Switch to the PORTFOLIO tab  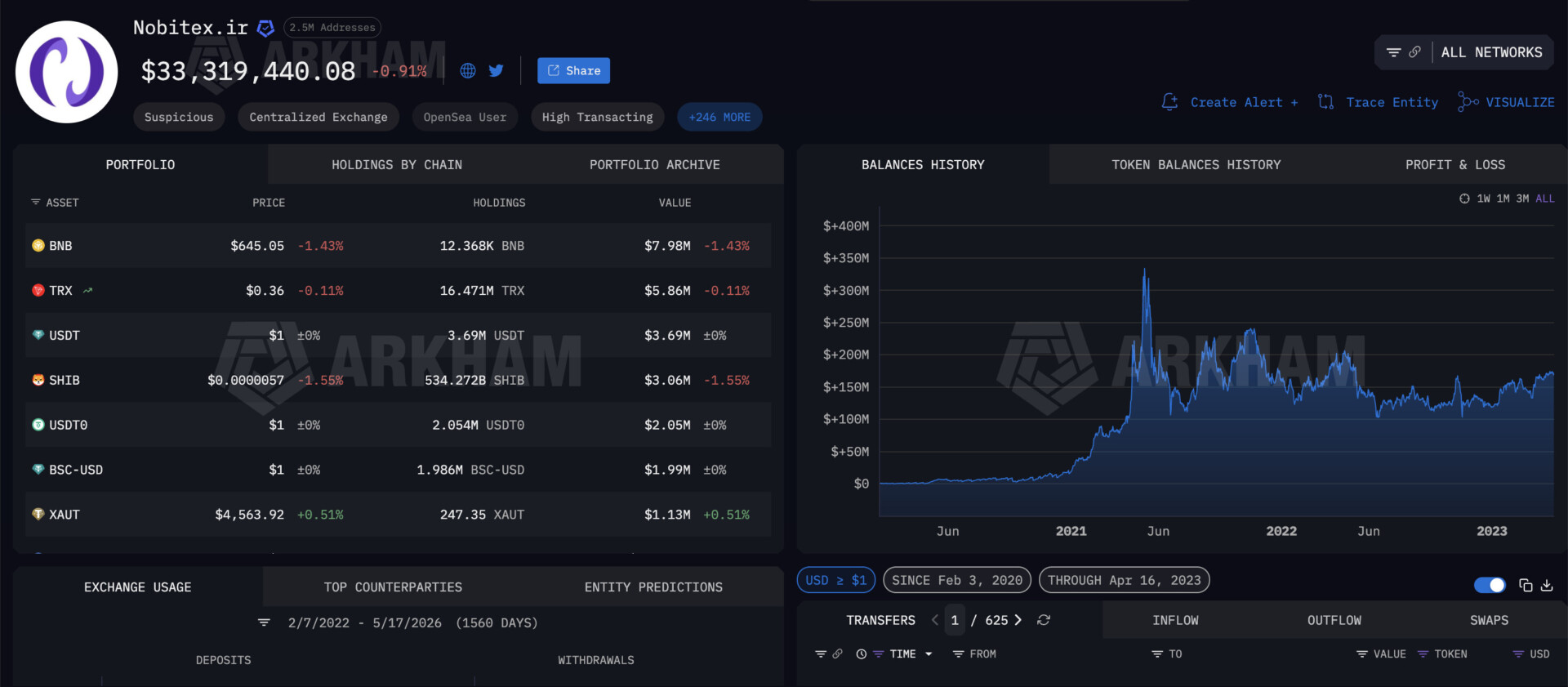[x=140, y=164]
